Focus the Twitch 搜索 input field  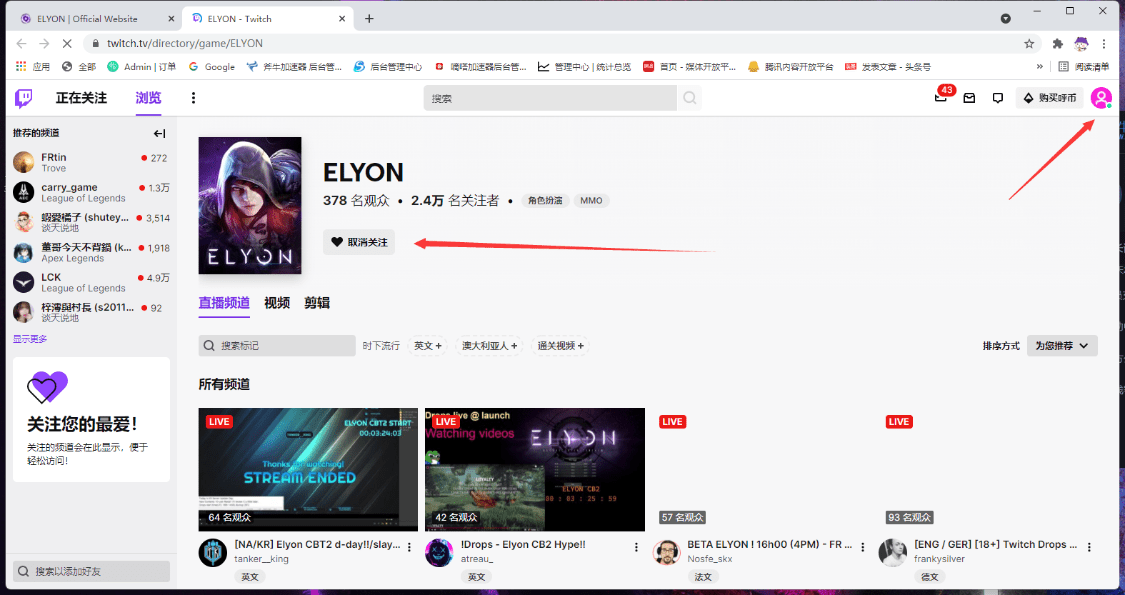pyautogui.click(x=550, y=98)
